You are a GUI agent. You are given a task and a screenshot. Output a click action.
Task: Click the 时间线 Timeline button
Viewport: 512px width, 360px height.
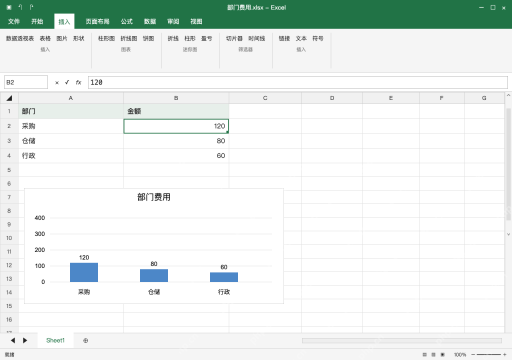click(257, 39)
